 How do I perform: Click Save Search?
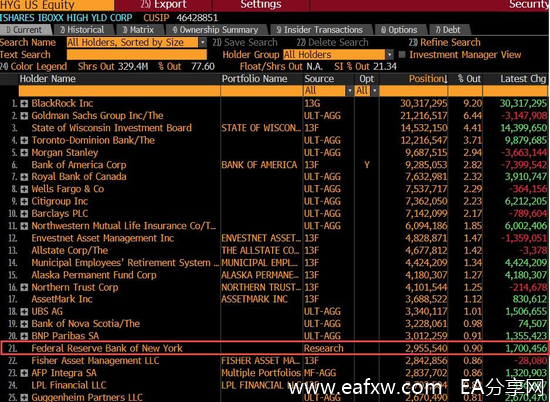pyautogui.click(x=244, y=42)
